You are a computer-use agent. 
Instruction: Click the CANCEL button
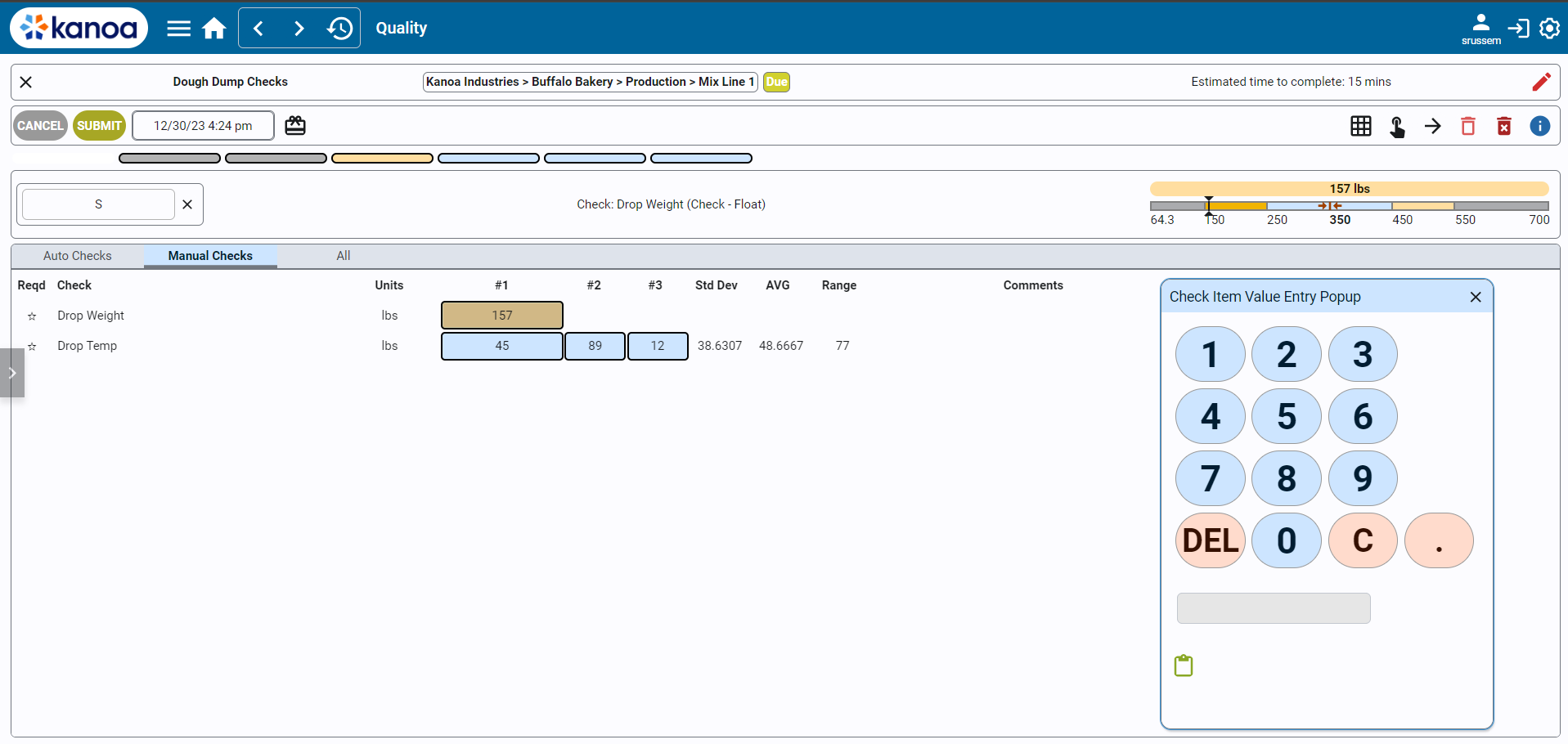40,126
